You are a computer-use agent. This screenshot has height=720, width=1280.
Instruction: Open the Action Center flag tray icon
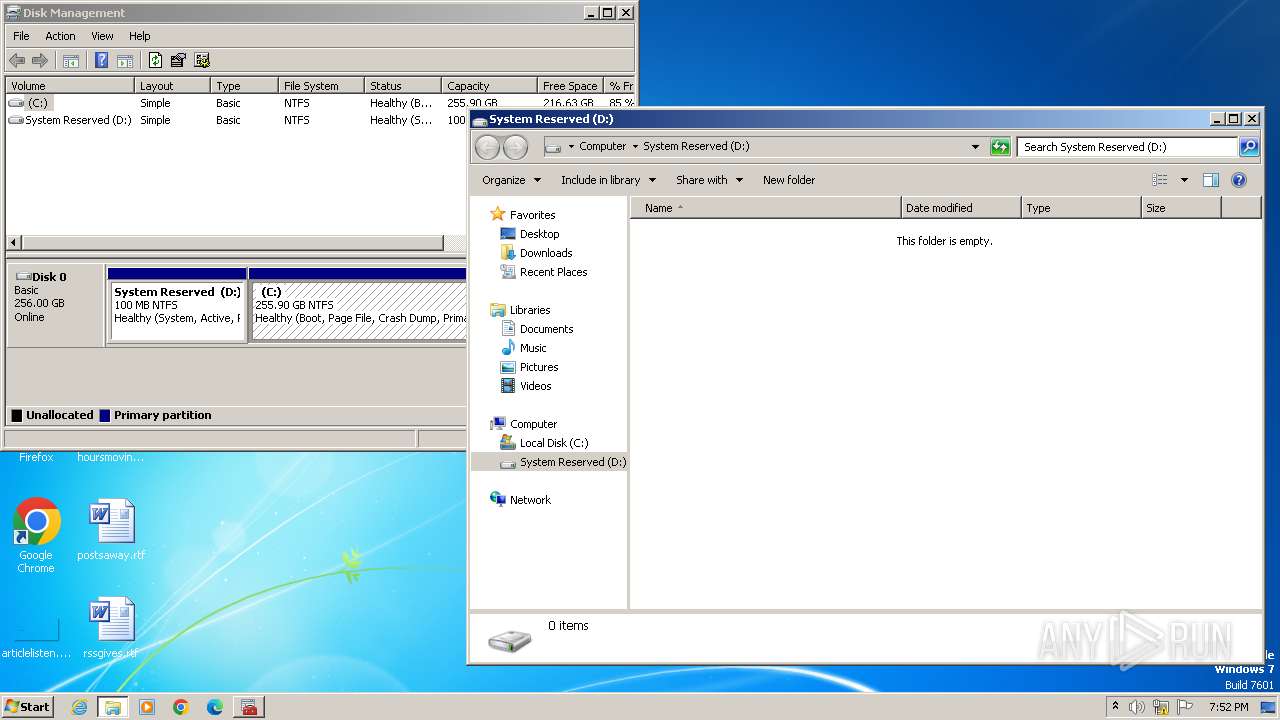point(1185,707)
